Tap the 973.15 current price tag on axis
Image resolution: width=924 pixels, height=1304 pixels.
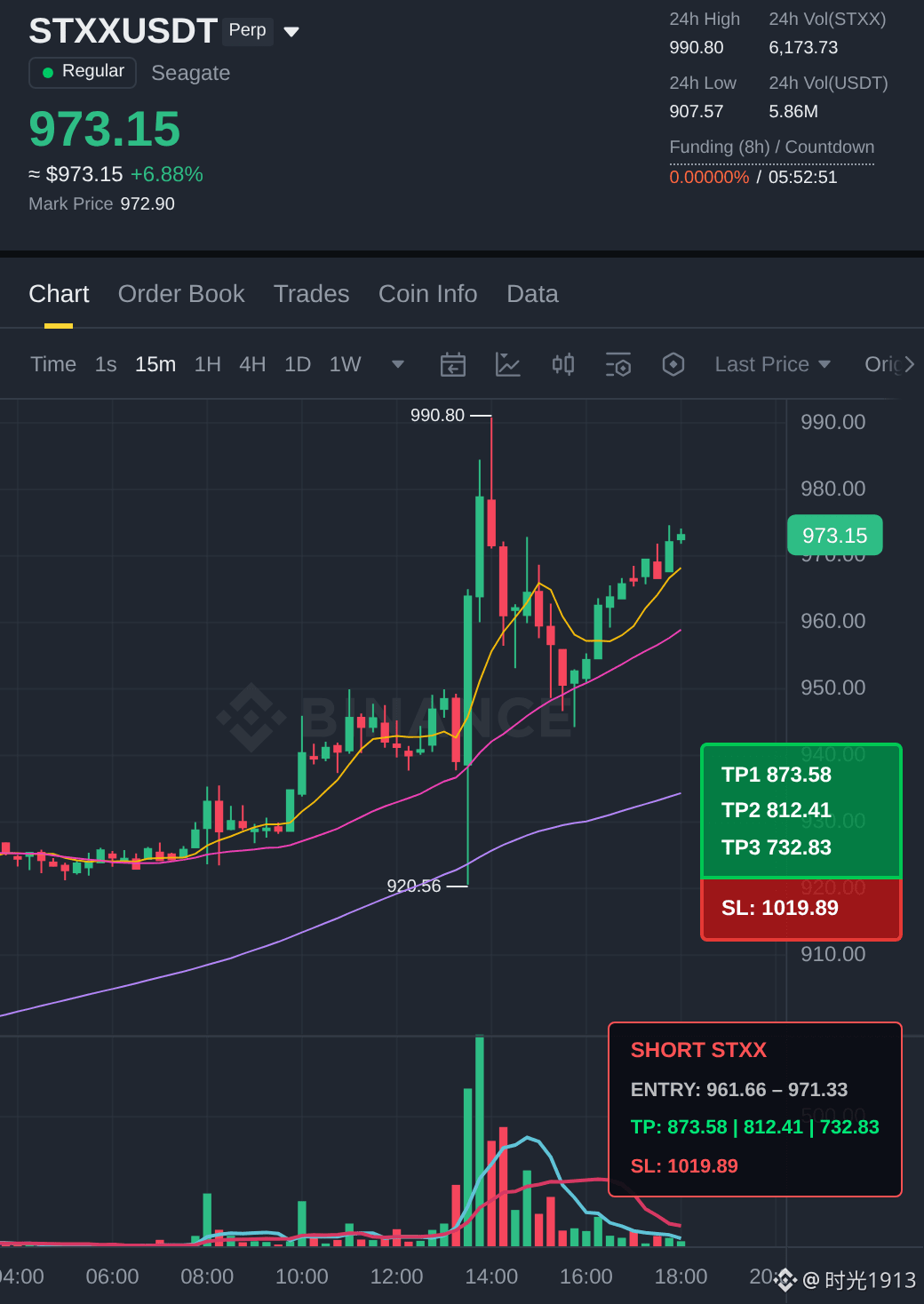(x=834, y=536)
